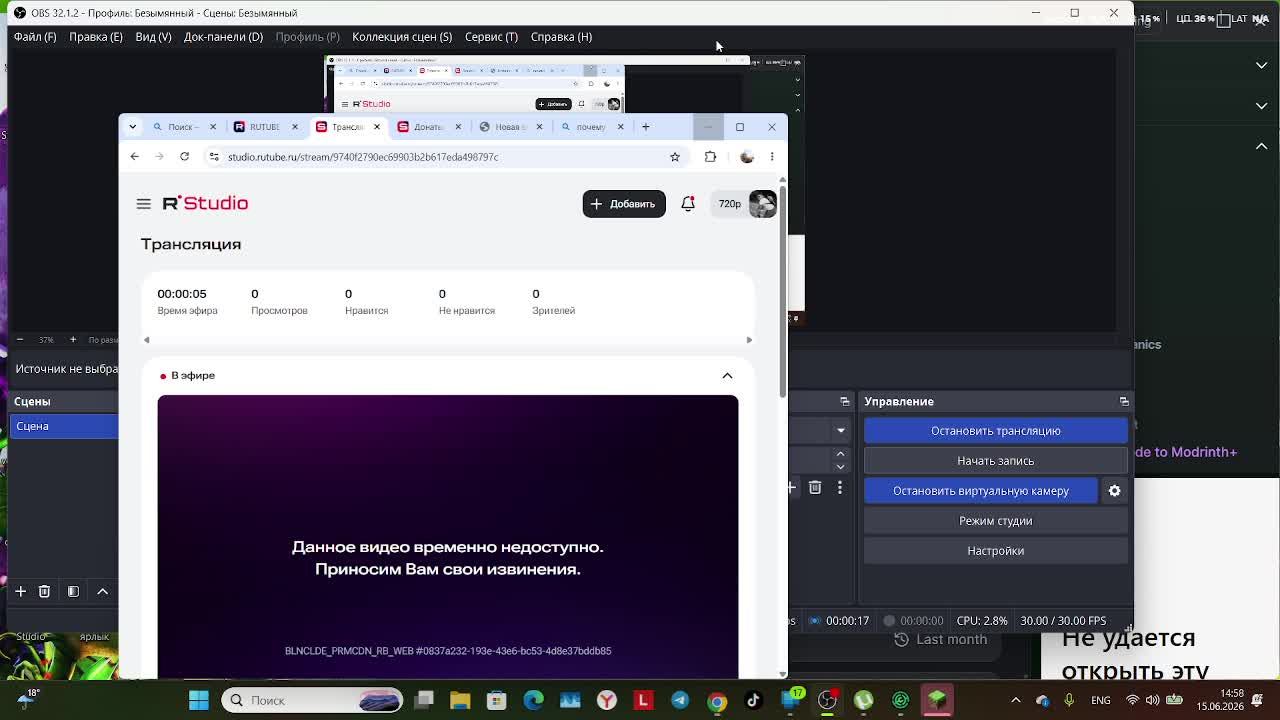This screenshot has width=1280, height=720.
Task: Open the Док-панели menu in OBS
Action: [223, 37]
